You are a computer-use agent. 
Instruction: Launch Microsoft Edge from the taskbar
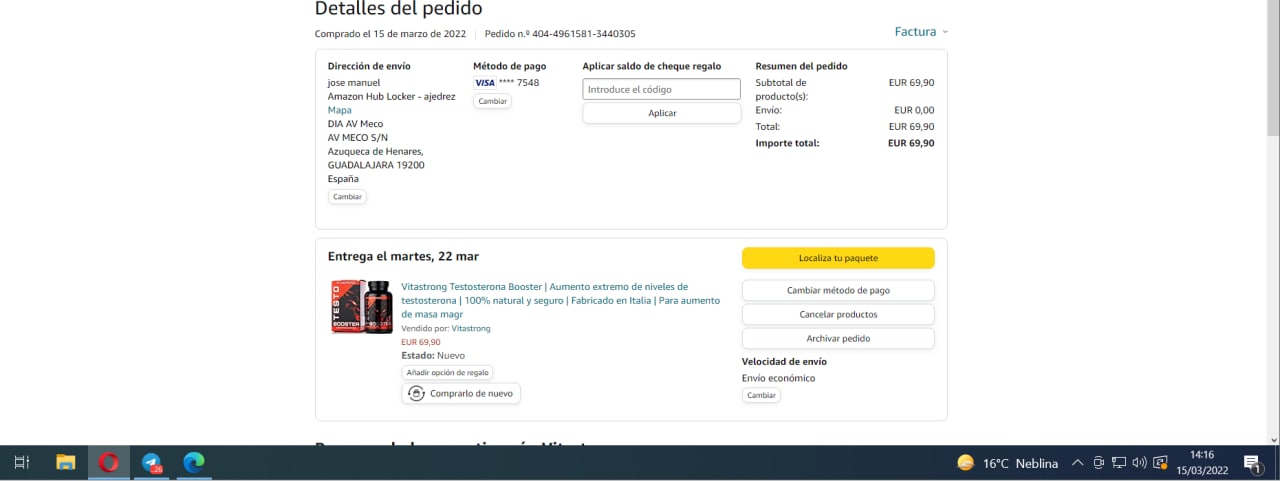[x=194, y=462]
